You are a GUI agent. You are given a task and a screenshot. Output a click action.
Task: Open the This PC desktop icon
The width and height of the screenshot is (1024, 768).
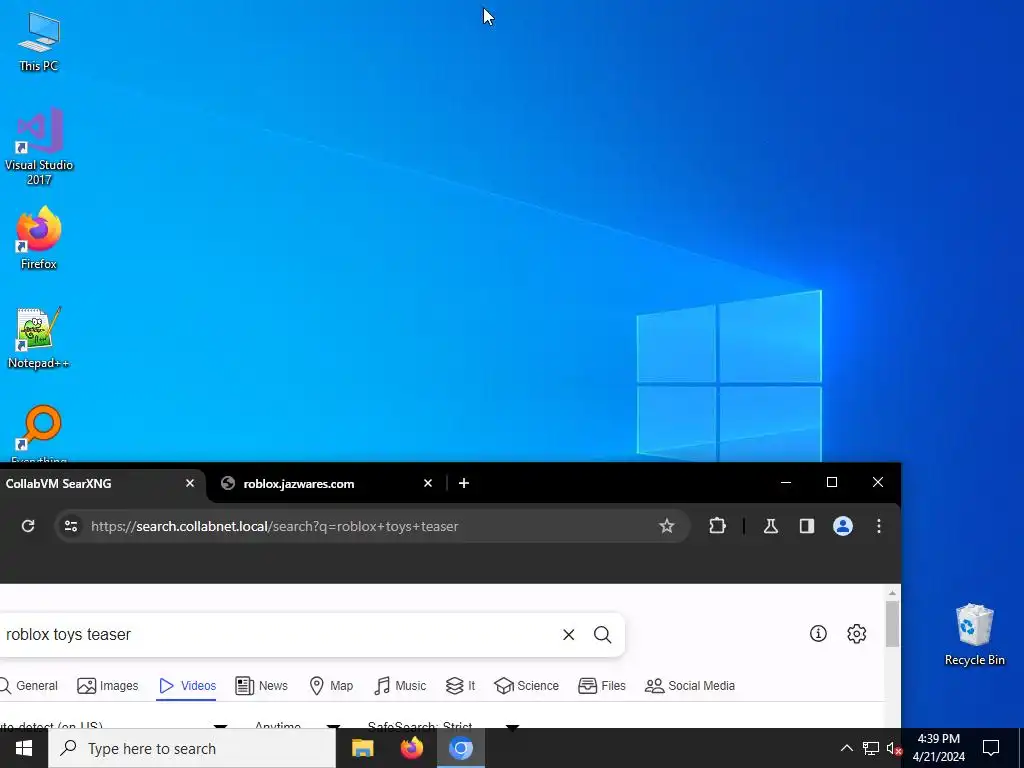coord(39,41)
